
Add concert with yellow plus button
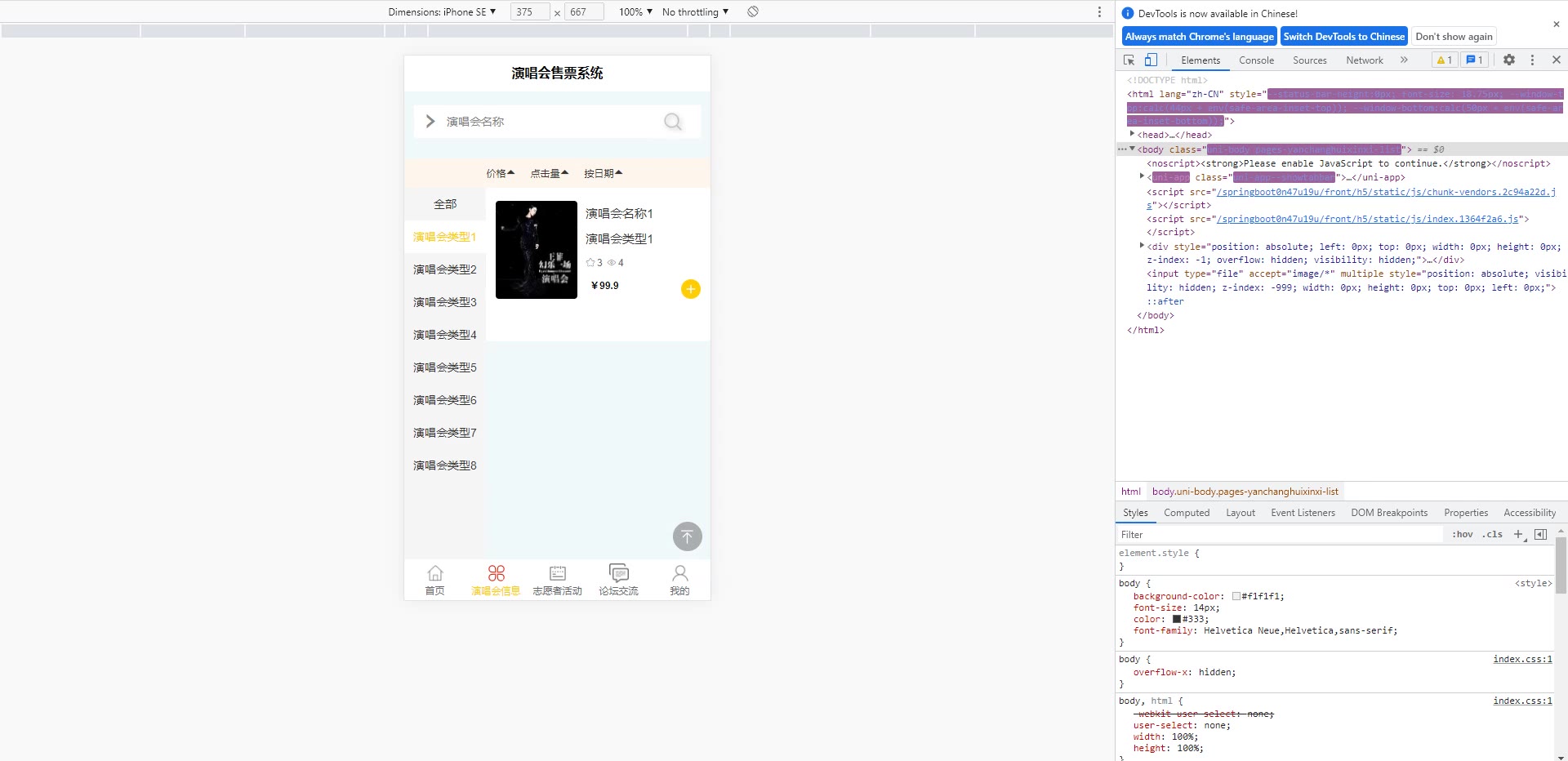point(691,289)
